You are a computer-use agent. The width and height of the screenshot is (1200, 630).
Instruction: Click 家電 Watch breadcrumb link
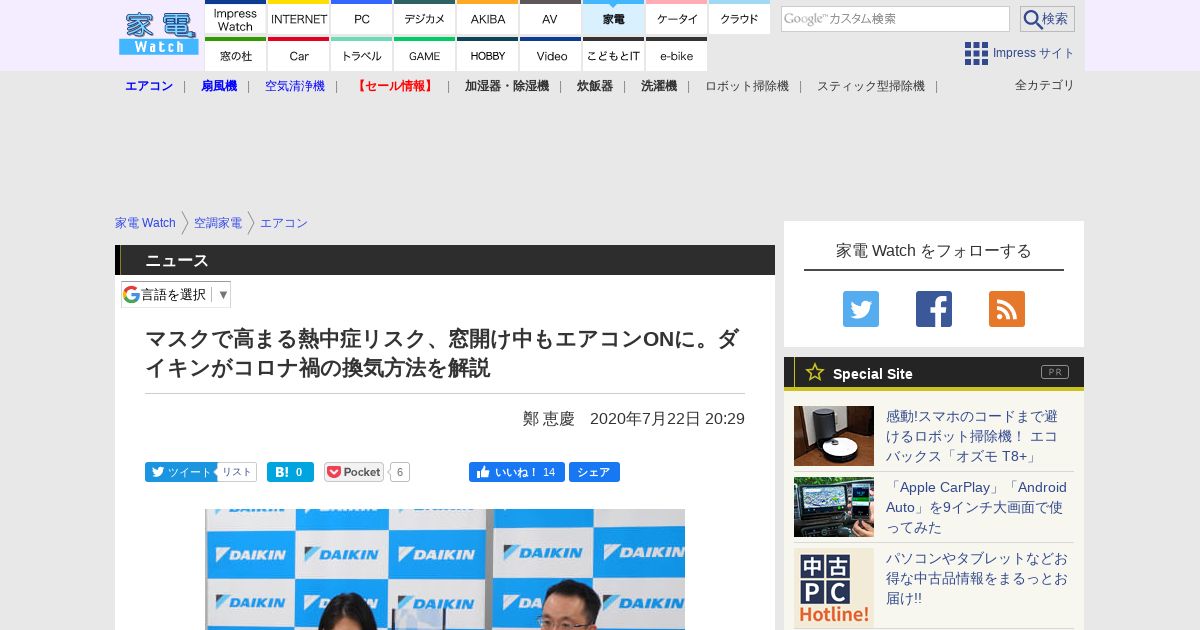click(145, 223)
